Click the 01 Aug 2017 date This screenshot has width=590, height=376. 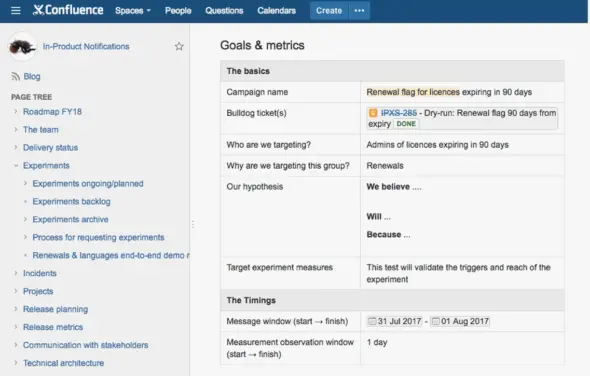pos(460,321)
